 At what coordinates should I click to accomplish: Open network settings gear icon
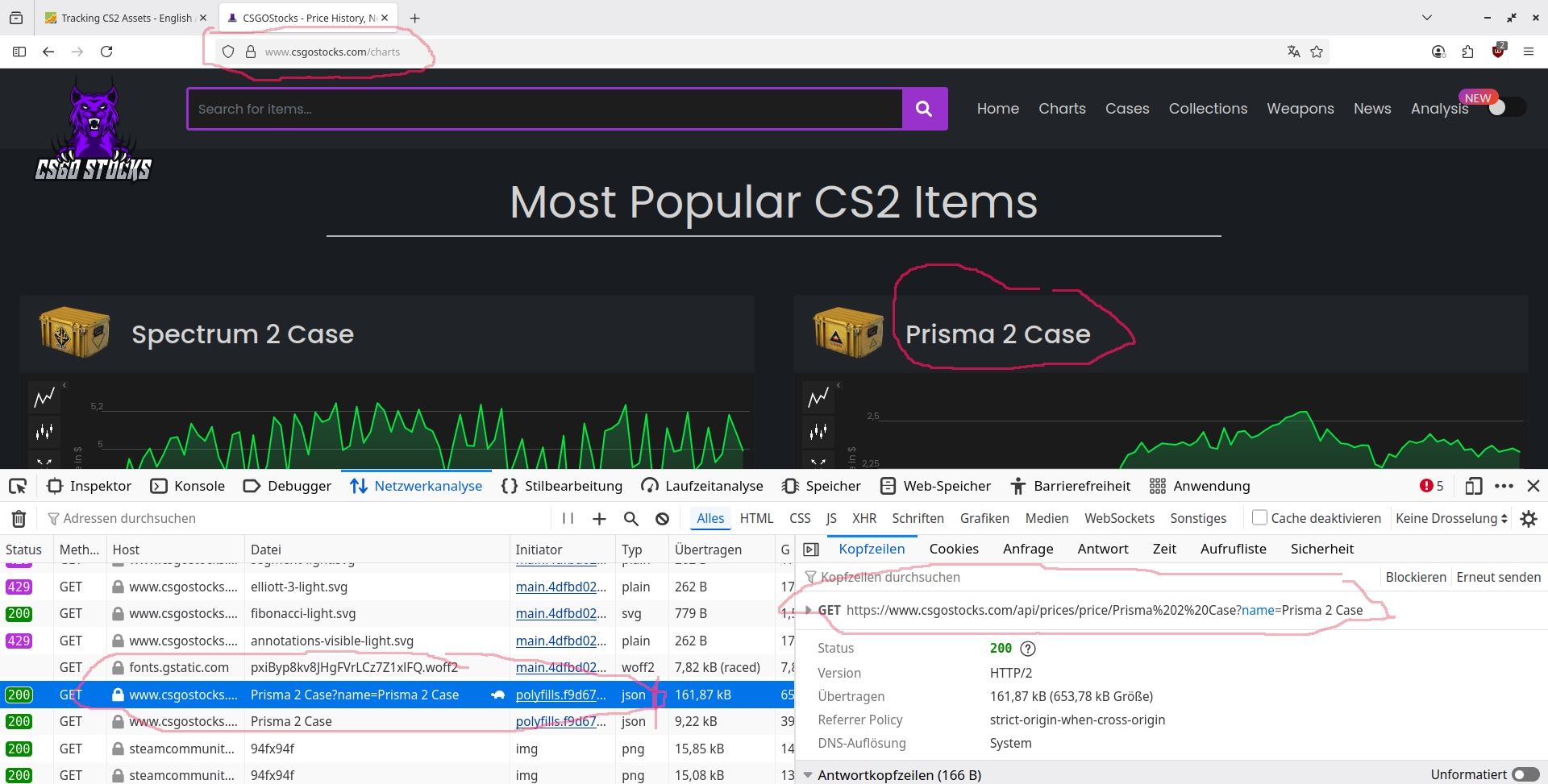click(1529, 518)
